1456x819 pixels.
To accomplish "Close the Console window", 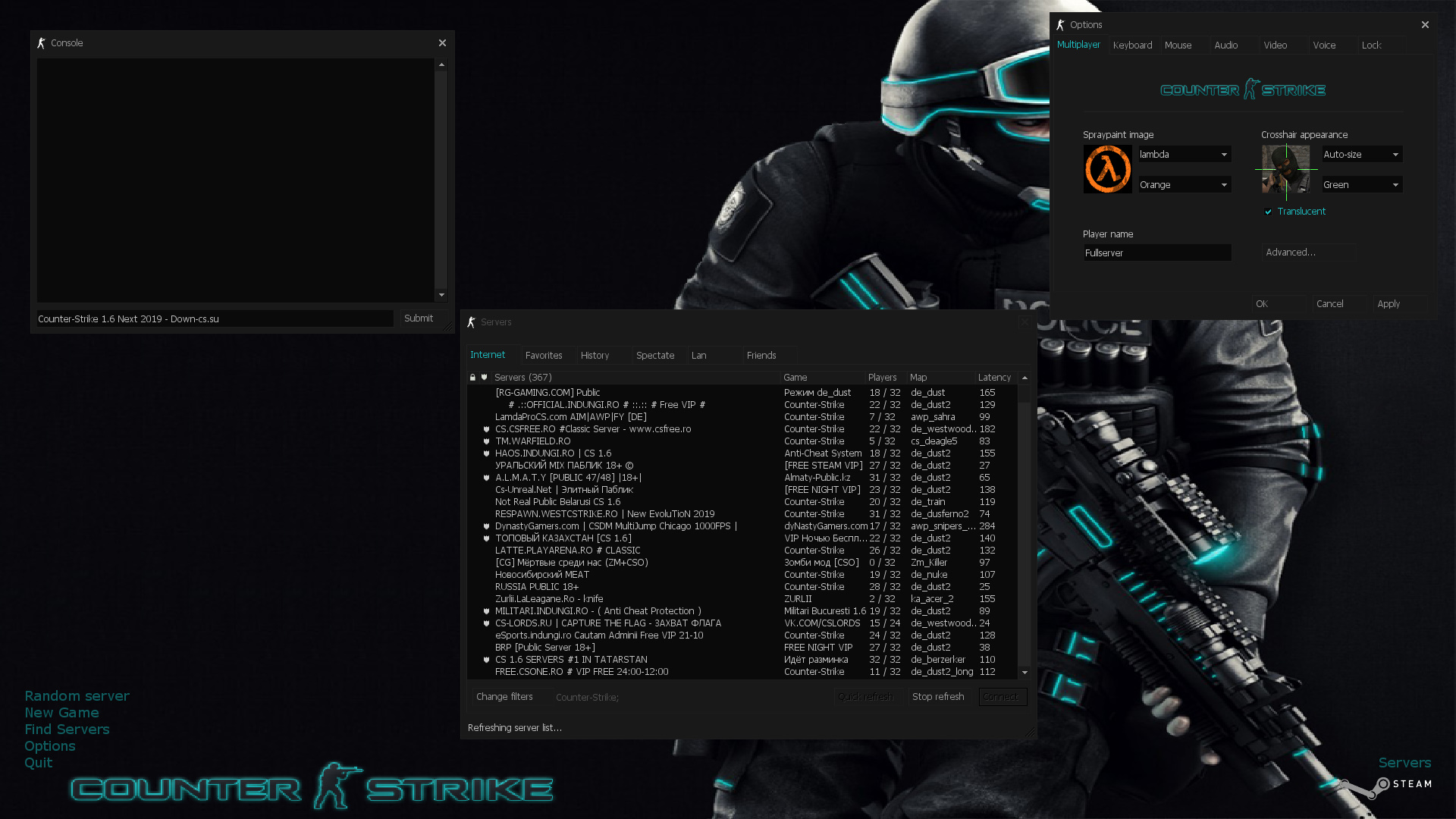I will click(442, 43).
